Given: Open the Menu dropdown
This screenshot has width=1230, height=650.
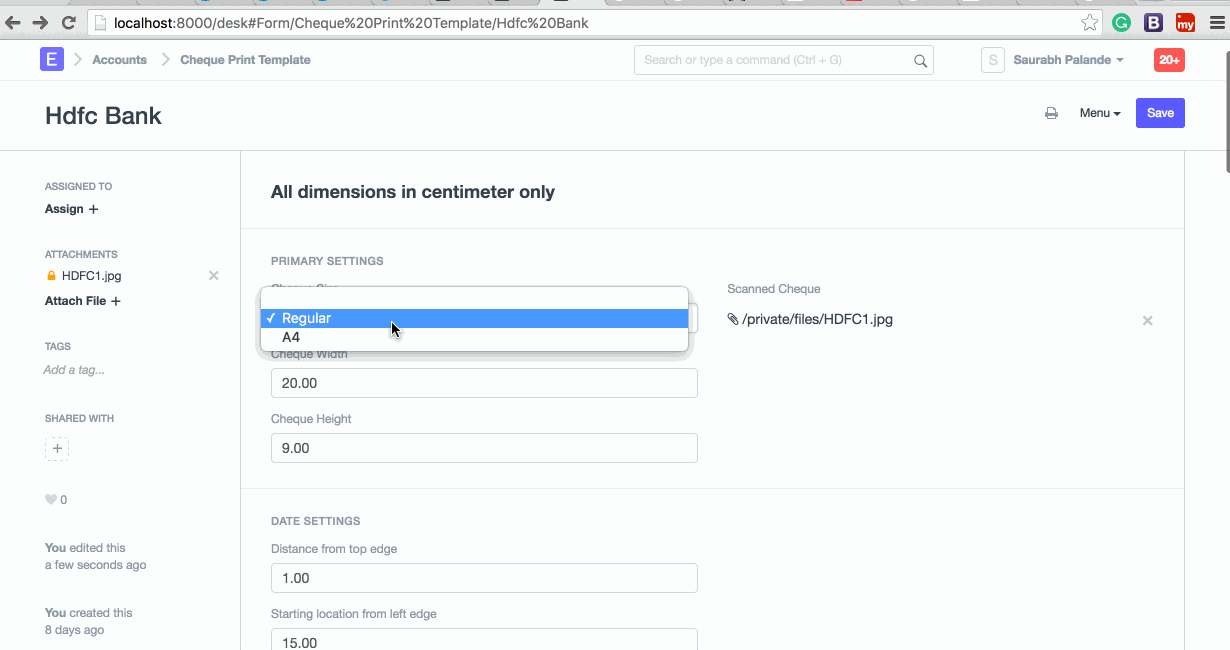Looking at the screenshot, I should pos(1099,114).
